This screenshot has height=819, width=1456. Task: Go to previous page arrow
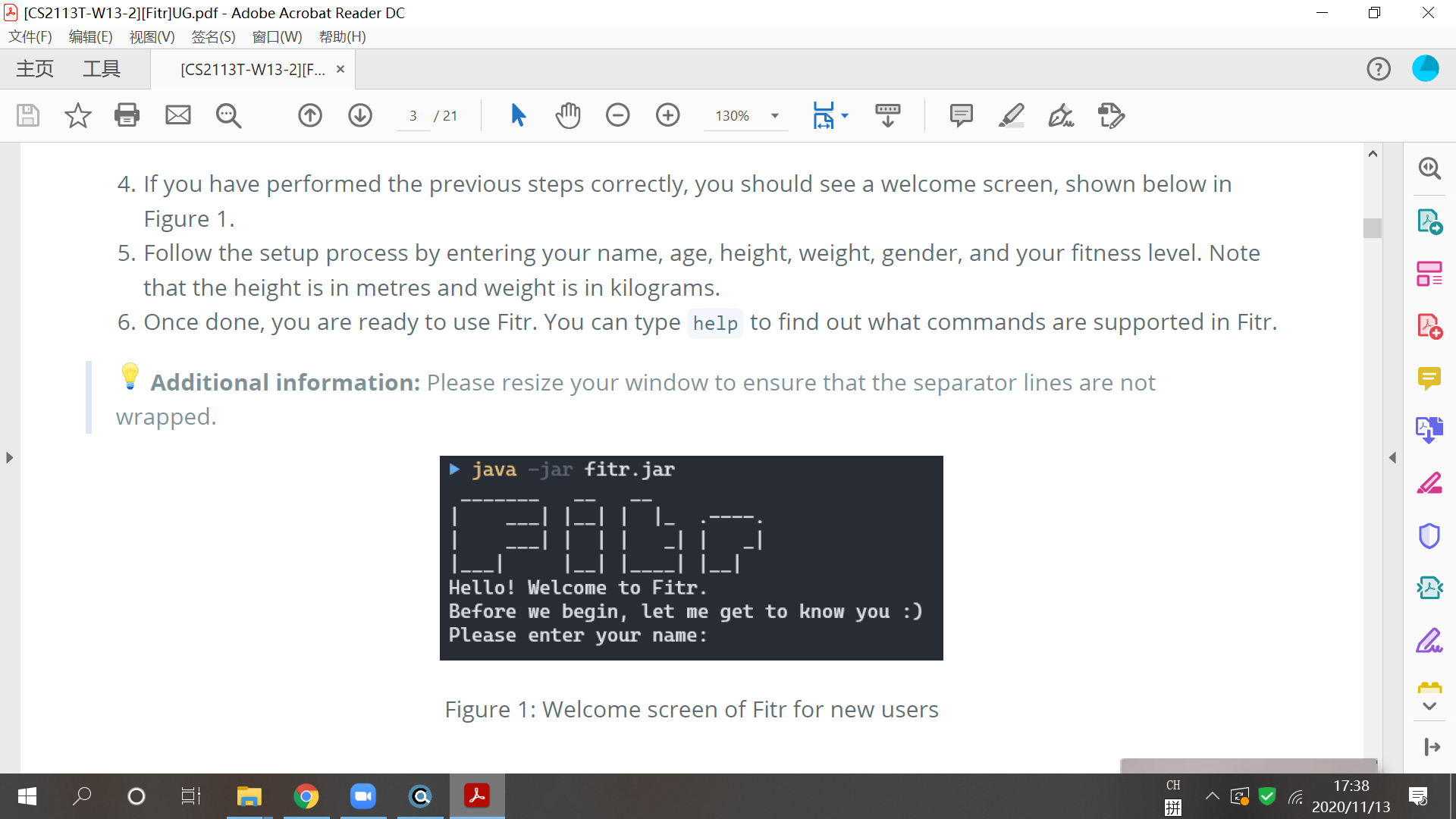point(310,115)
